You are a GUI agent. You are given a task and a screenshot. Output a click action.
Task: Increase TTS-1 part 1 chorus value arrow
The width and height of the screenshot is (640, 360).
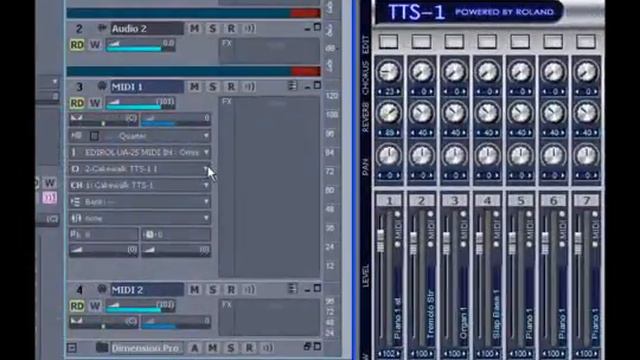coord(398,92)
